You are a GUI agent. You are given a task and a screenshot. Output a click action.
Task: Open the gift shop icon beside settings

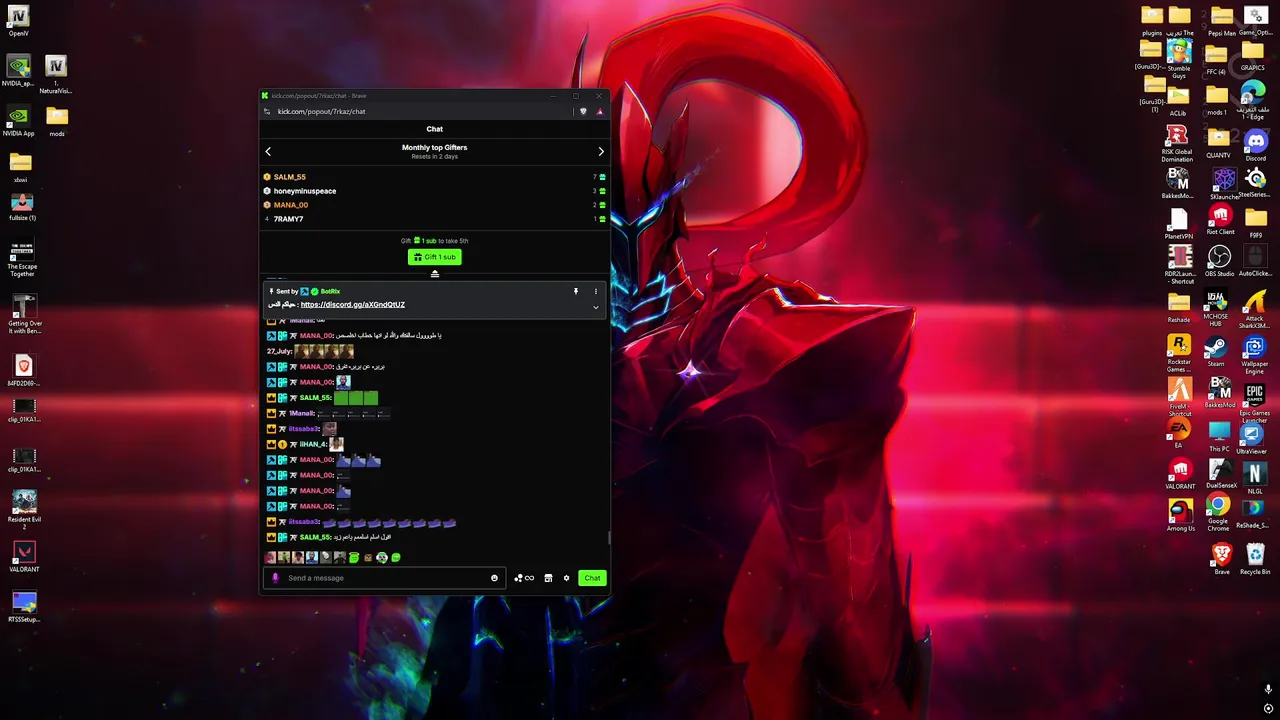[x=548, y=578]
